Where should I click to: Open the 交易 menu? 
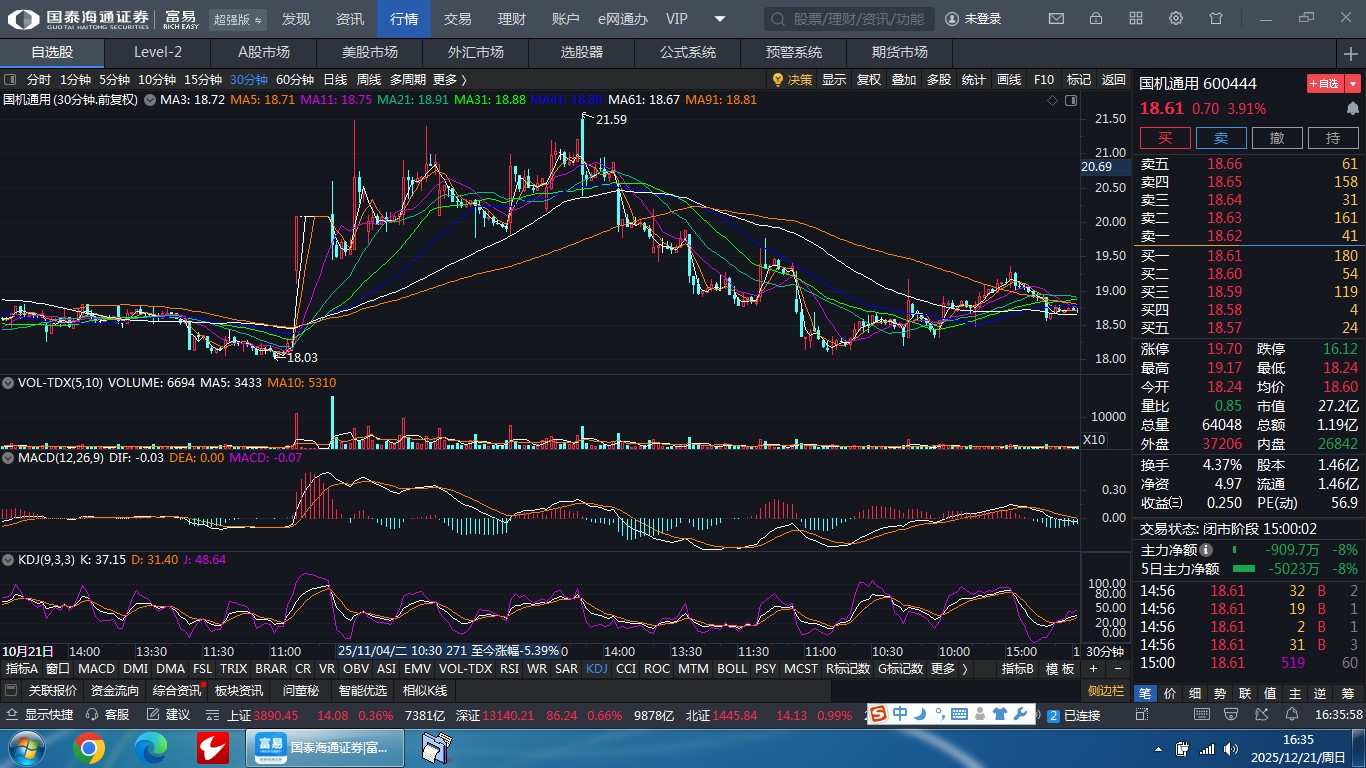(457, 19)
